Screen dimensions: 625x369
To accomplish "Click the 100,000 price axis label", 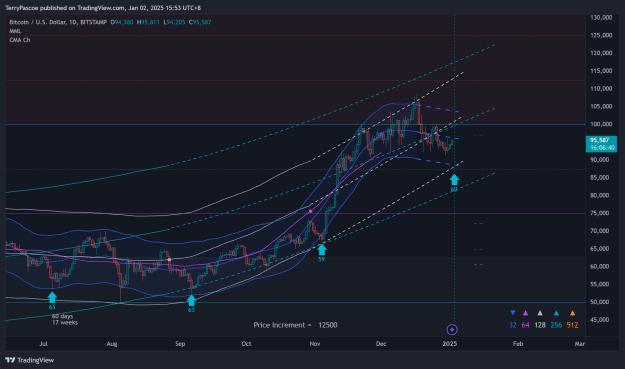I will [601, 124].
